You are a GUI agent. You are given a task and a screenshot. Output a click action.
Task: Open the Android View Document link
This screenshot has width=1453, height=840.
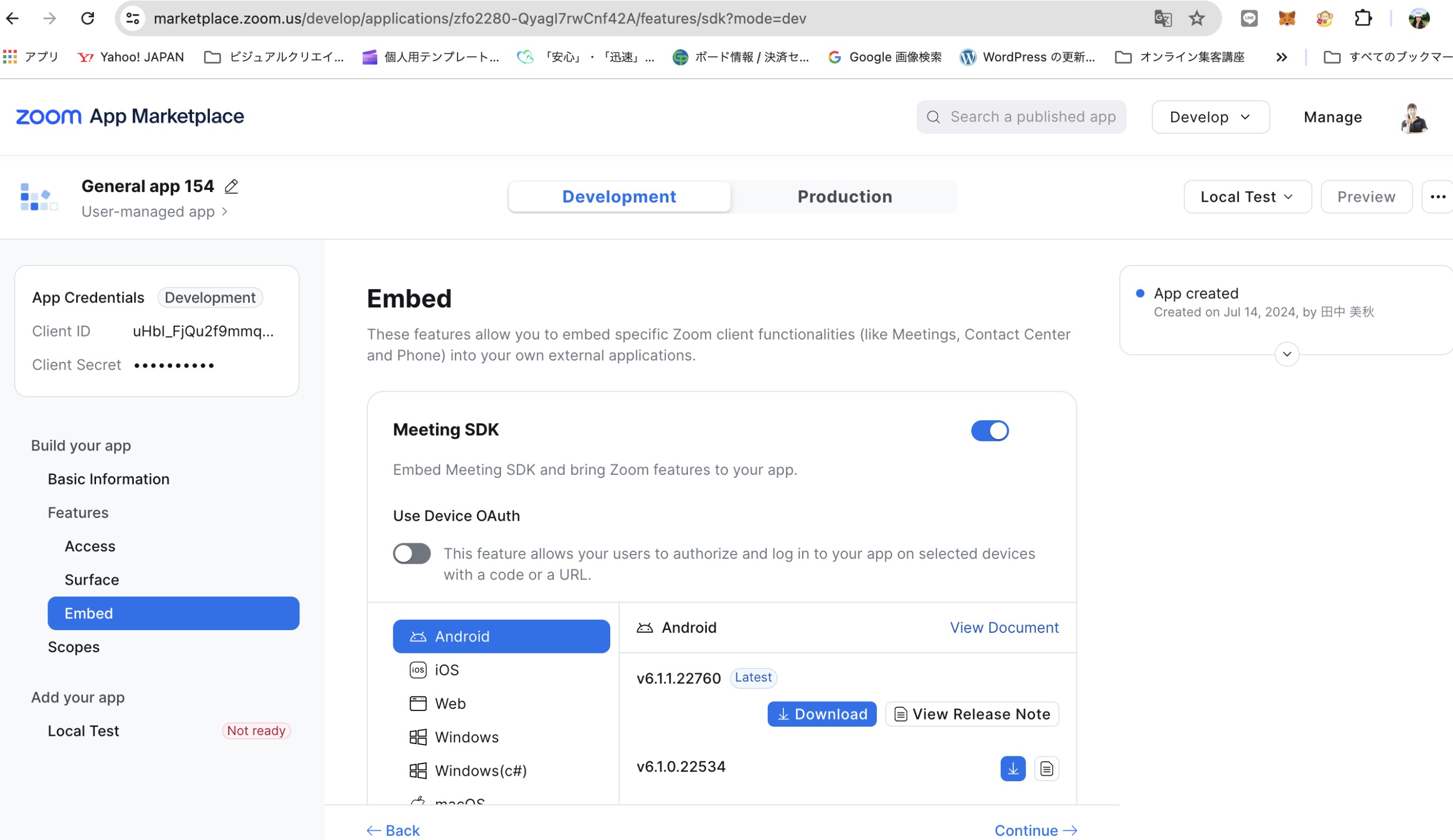click(1004, 627)
